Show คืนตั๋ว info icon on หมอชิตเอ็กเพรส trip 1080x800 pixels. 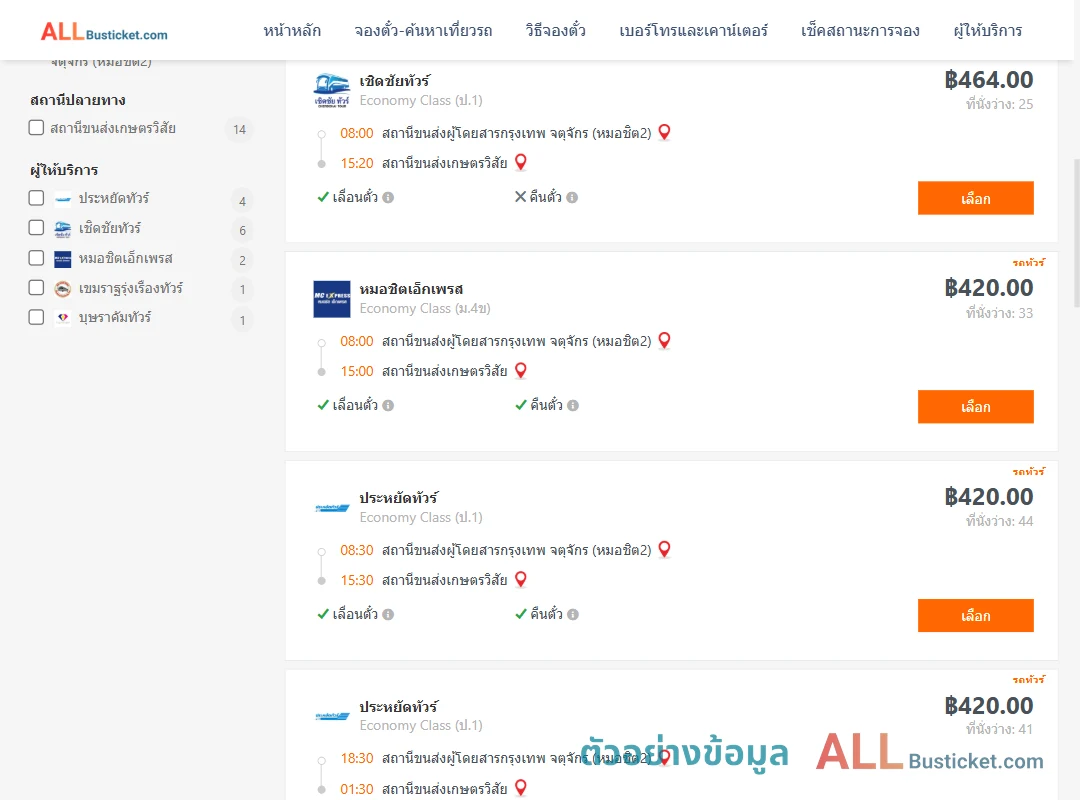(x=572, y=406)
